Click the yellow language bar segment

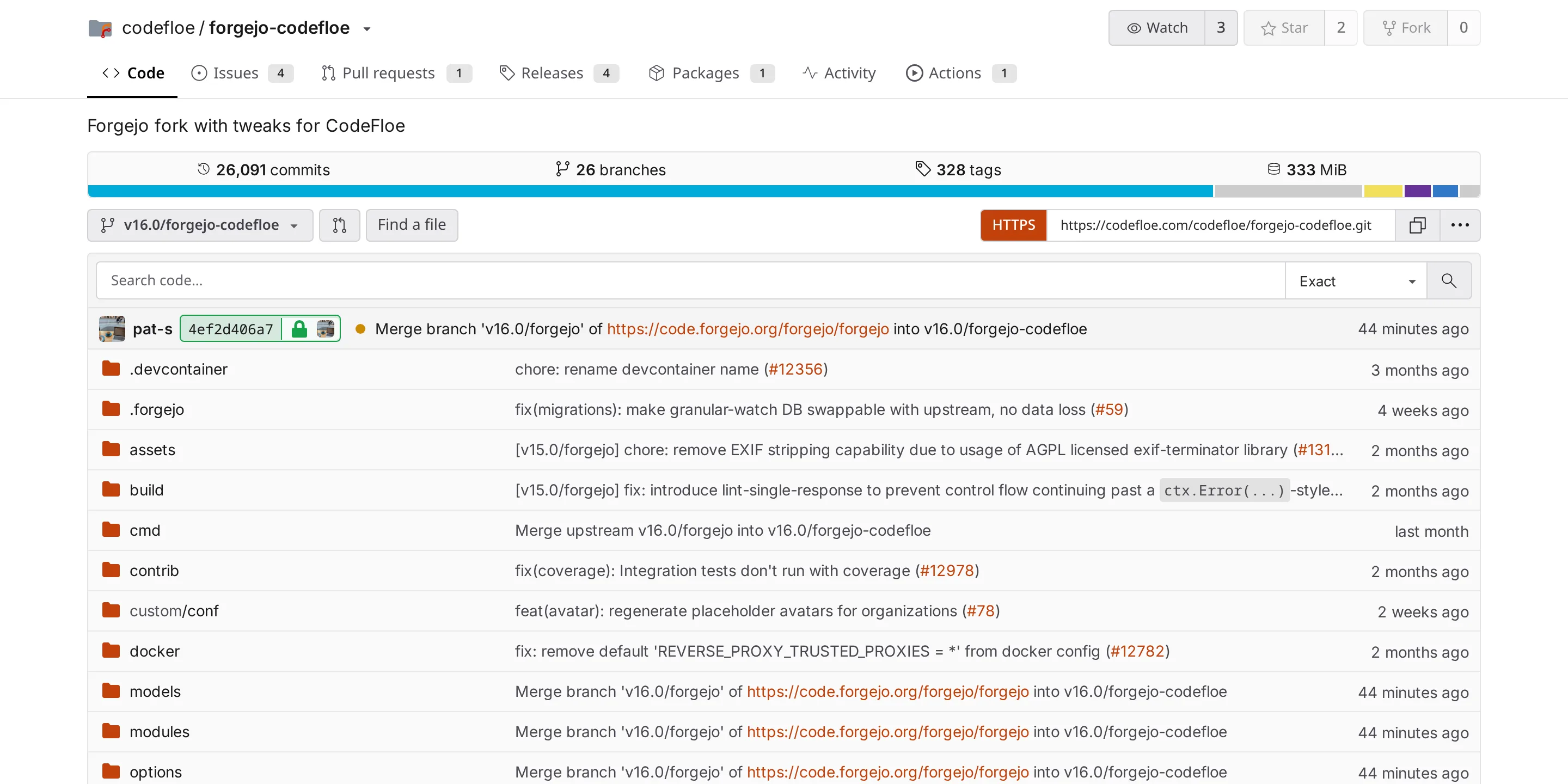coord(1383,191)
